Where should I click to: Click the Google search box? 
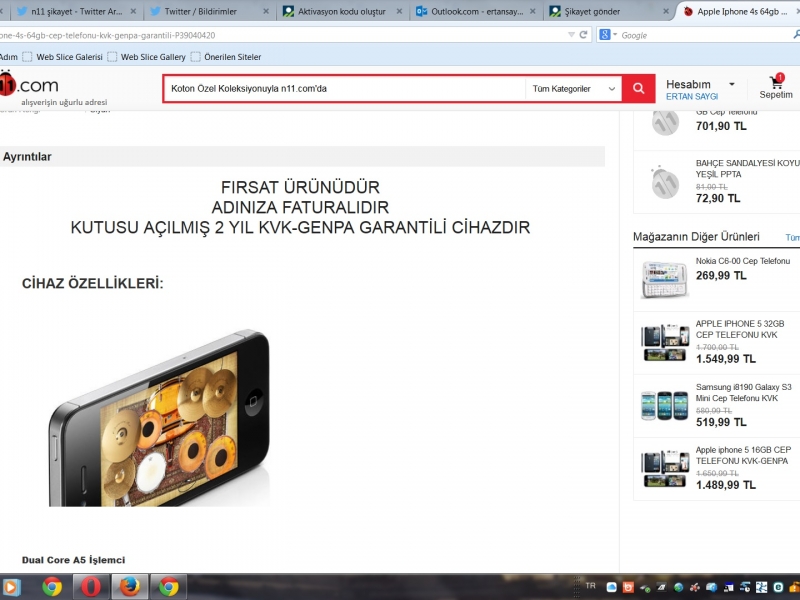tap(704, 35)
